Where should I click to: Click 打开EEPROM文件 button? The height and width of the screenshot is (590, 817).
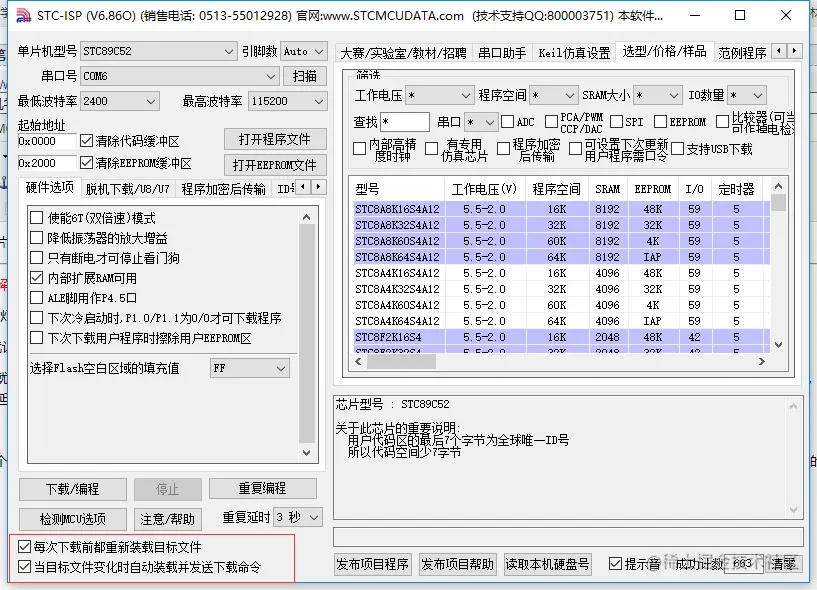pos(275,165)
